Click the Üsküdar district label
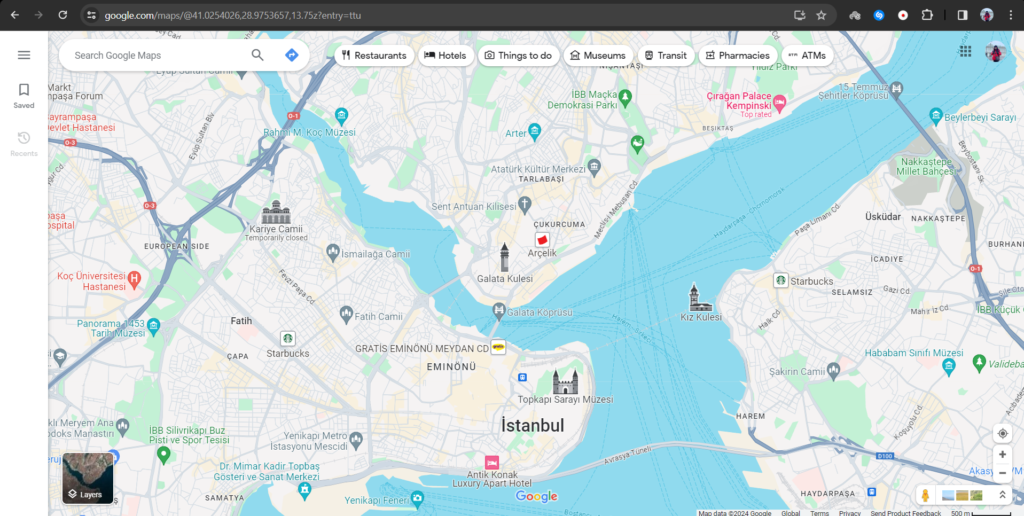1024x516 pixels. coord(882,216)
